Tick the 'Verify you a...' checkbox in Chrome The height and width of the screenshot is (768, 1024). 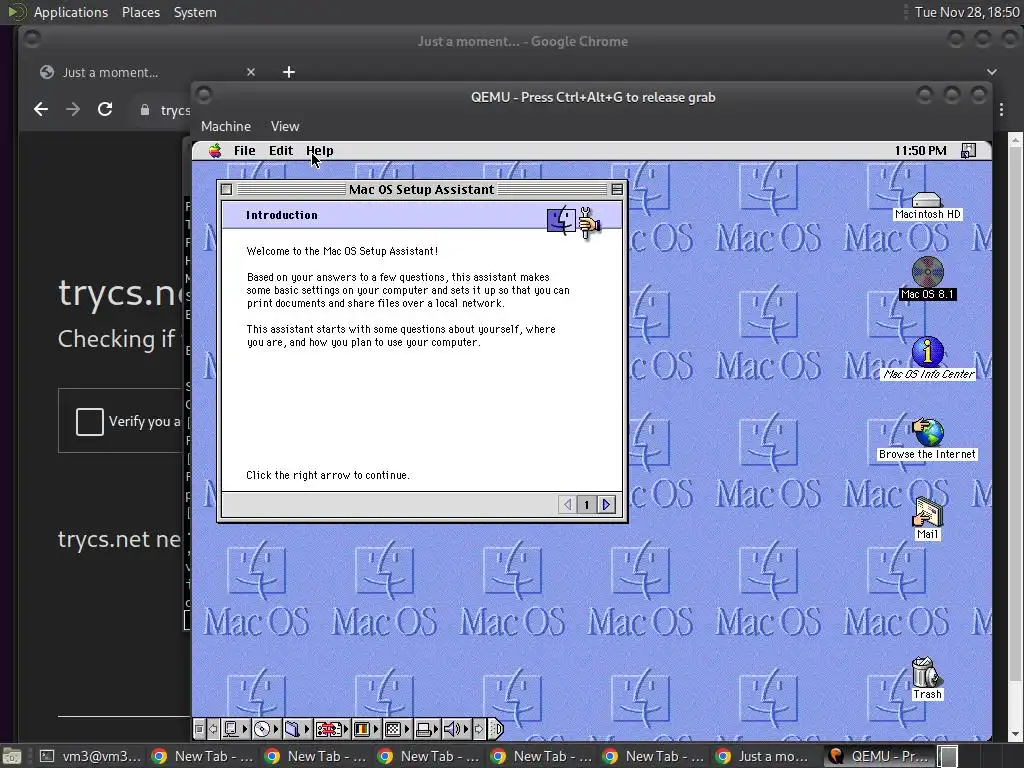[89, 421]
